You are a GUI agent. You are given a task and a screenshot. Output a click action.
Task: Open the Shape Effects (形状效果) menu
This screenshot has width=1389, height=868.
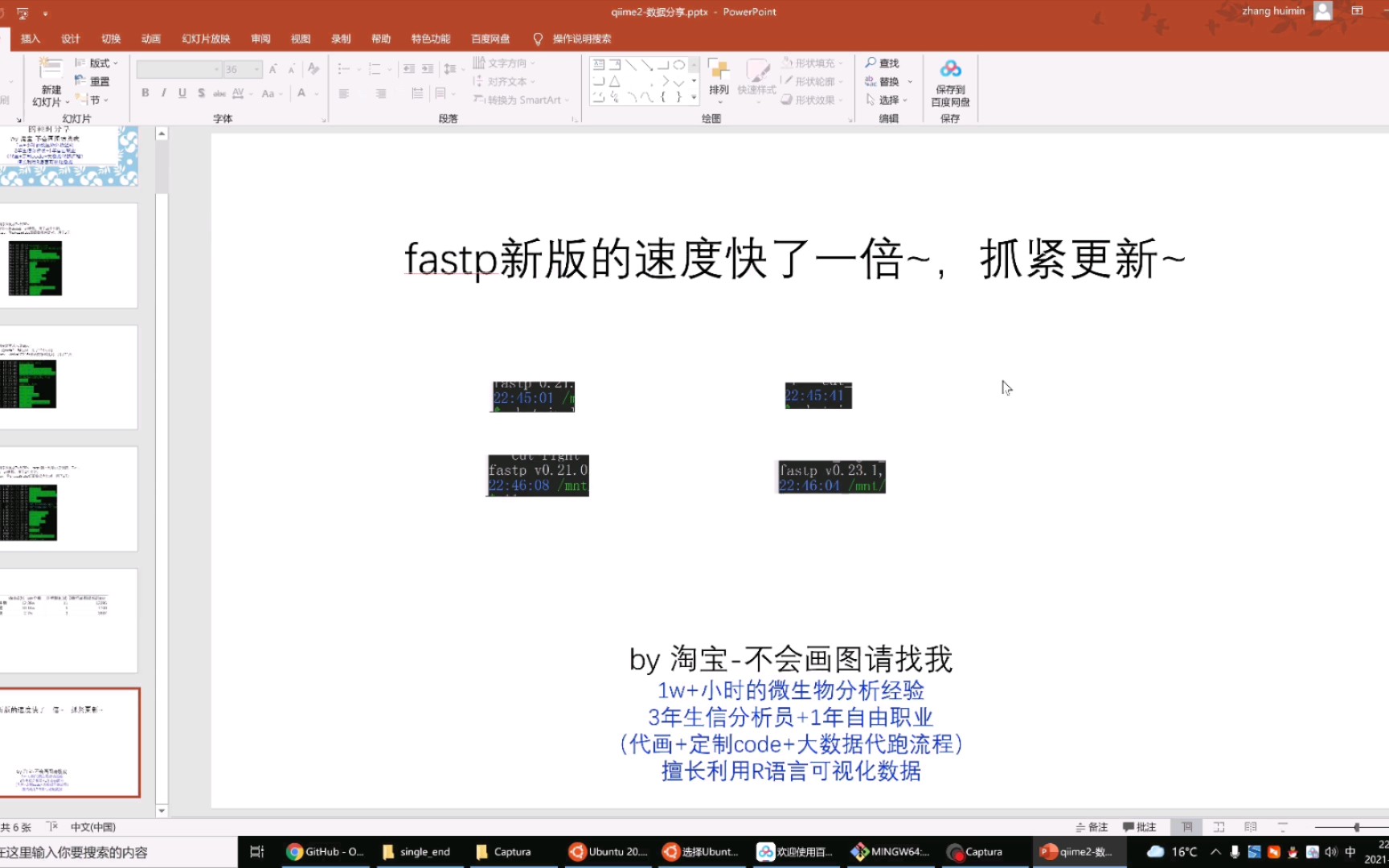tap(812, 100)
